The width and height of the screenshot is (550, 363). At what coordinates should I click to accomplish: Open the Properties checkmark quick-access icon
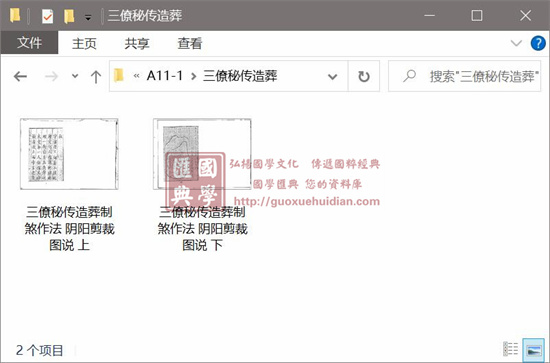pyautogui.click(x=47, y=16)
